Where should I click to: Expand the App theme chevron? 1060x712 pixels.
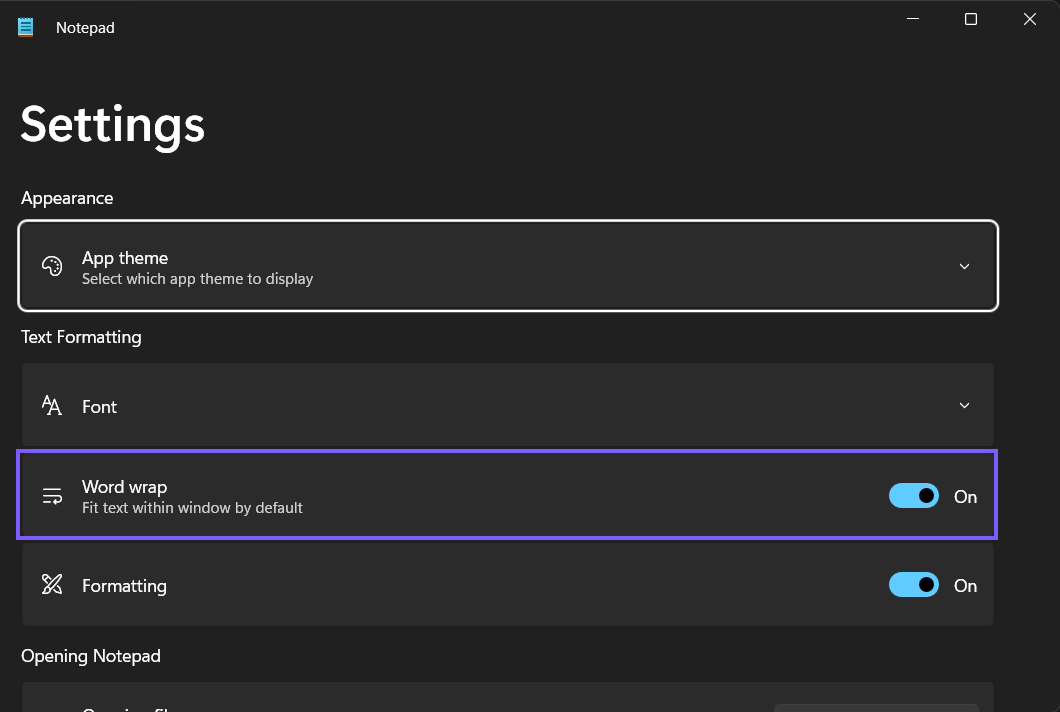[x=964, y=266]
